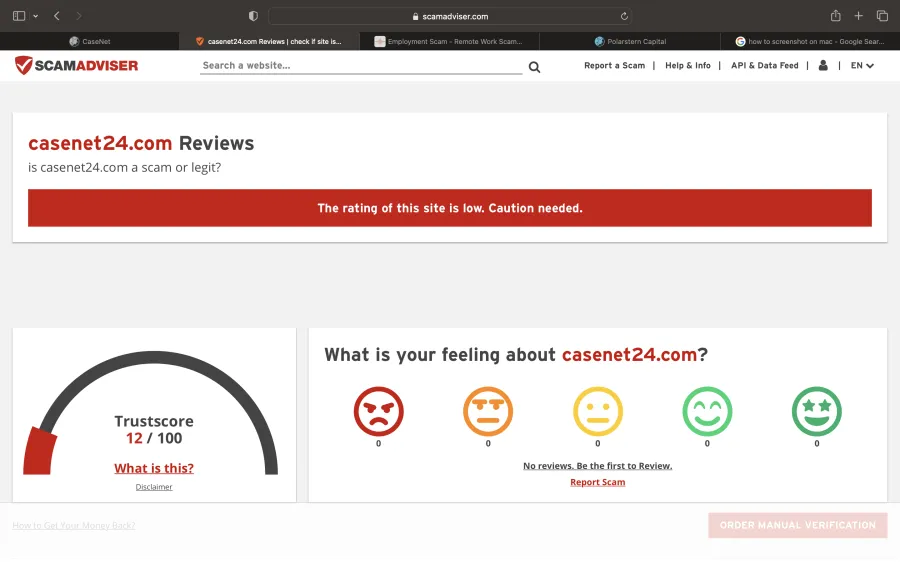900x562 pixels.
Task: Switch to the Employment Scam tab
Action: (449, 41)
